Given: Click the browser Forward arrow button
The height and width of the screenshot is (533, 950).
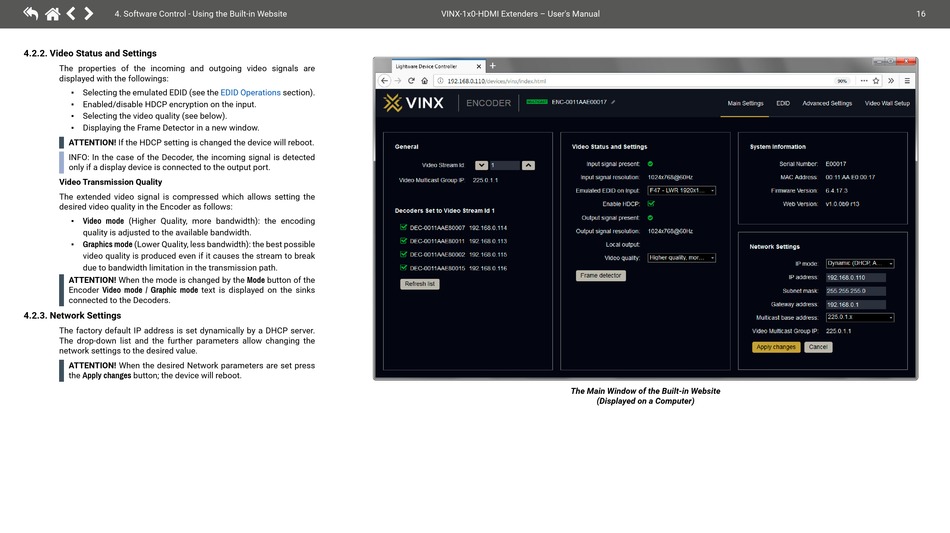Looking at the screenshot, I should pyautogui.click(x=398, y=81).
